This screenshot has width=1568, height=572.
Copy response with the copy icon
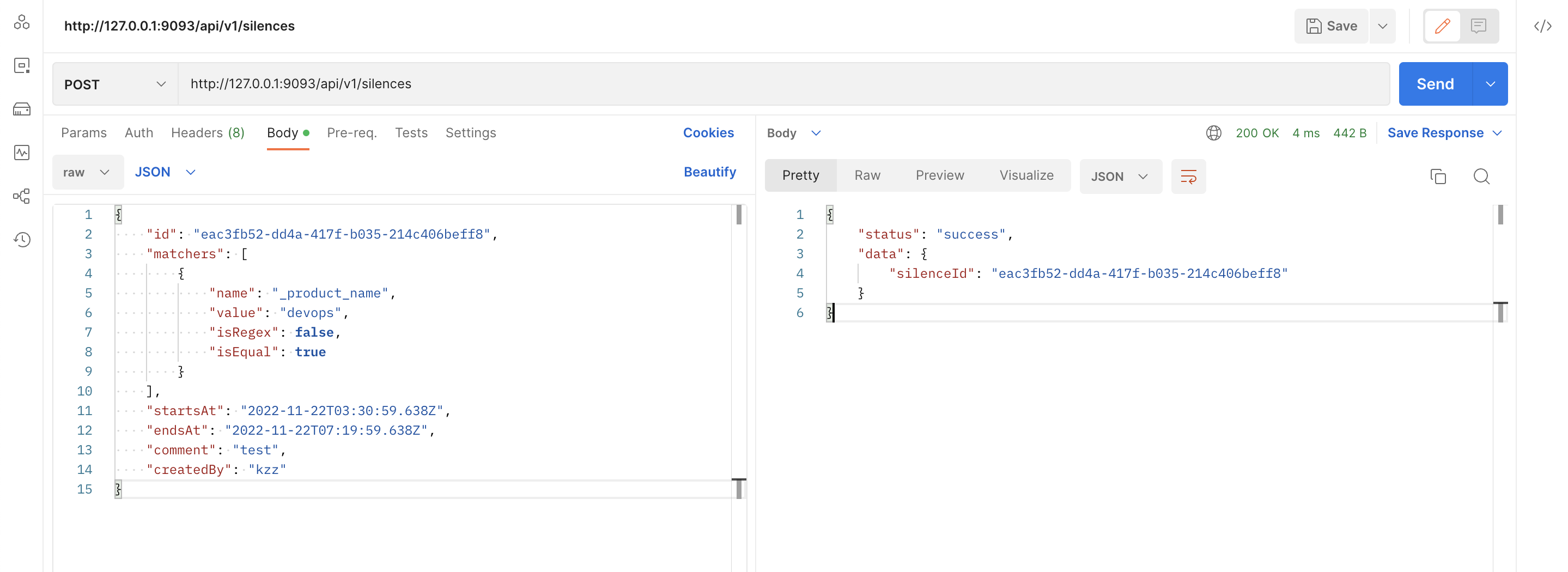pyautogui.click(x=1438, y=177)
